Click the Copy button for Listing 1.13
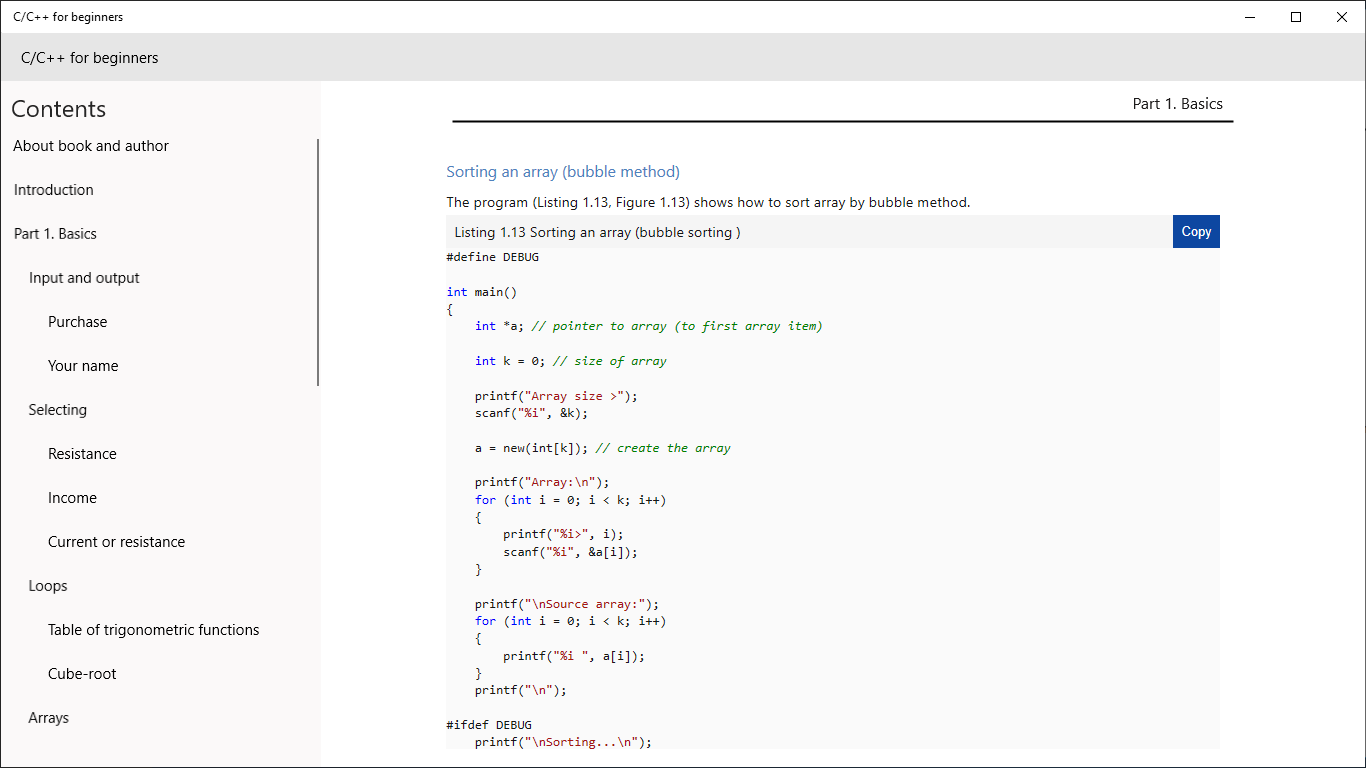 click(1196, 231)
